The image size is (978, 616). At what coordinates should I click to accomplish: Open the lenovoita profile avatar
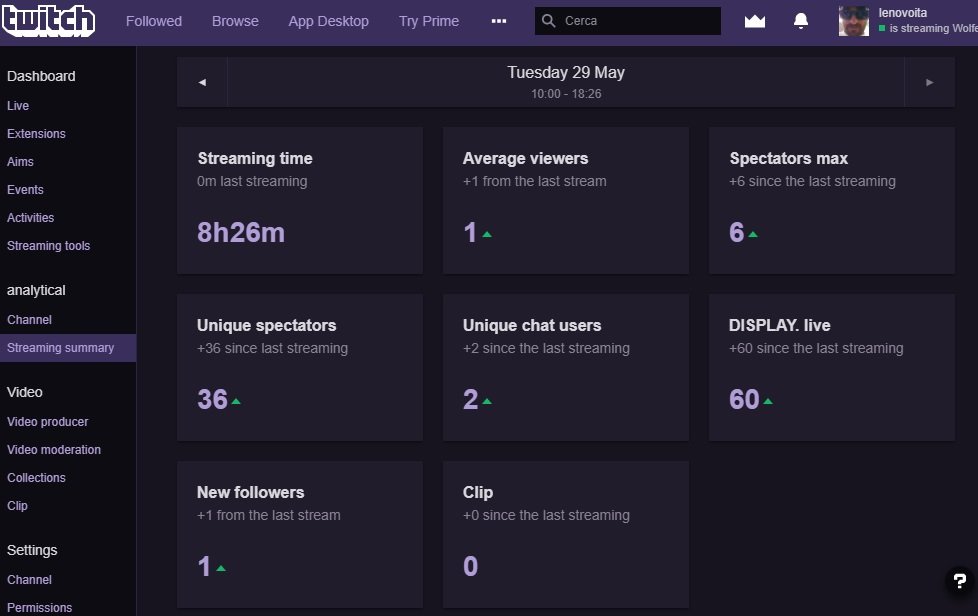coord(853,21)
